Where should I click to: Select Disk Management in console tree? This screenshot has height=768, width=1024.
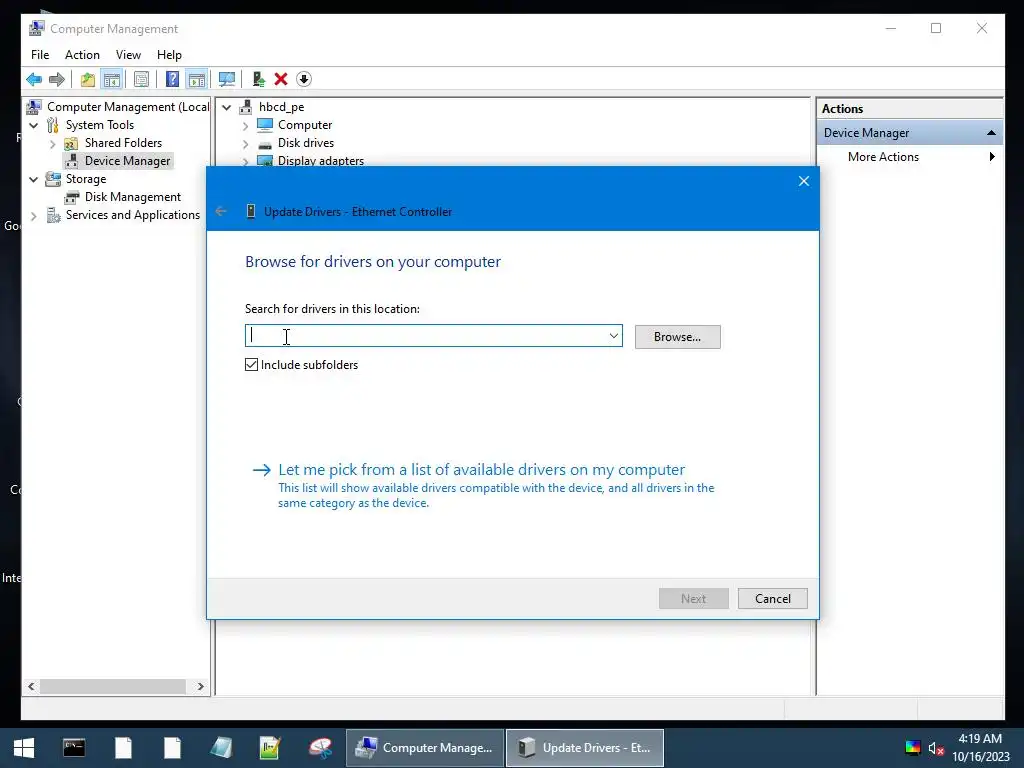(x=133, y=197)
